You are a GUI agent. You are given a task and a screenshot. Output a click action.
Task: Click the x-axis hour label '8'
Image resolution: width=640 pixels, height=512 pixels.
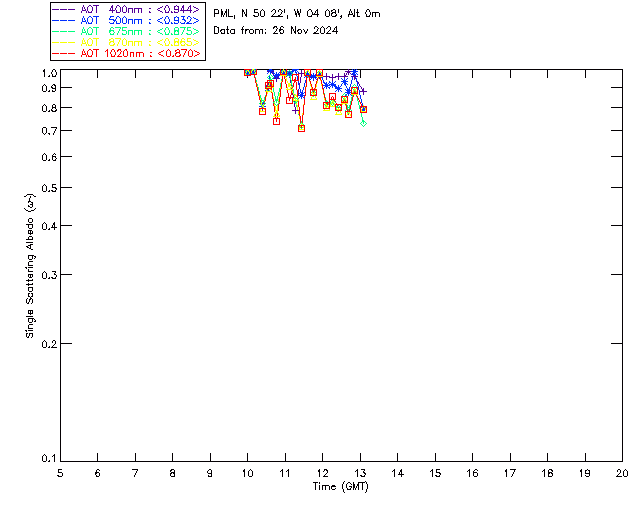coord(173,473)
